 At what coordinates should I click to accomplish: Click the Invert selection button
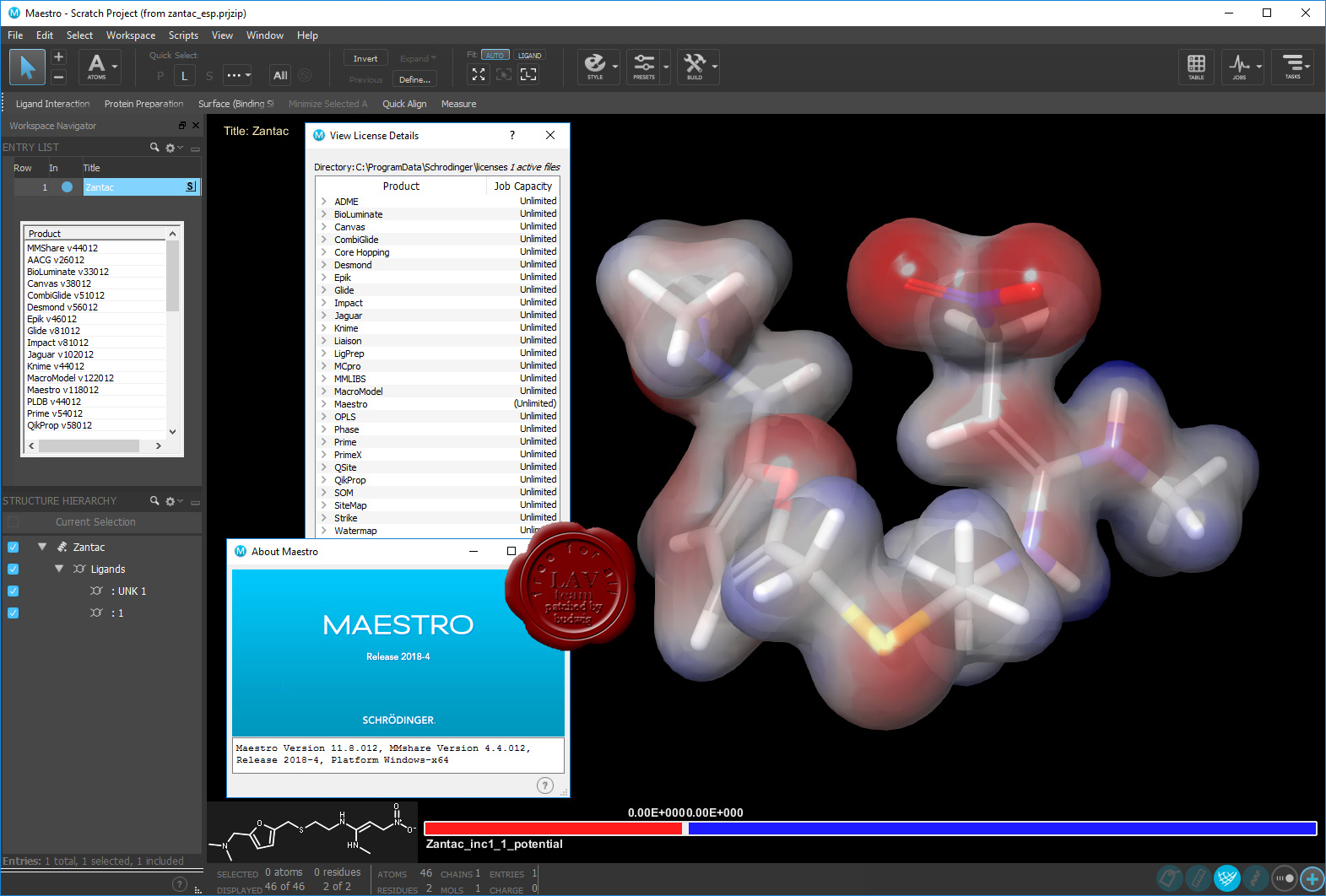(x=365, y=58)
